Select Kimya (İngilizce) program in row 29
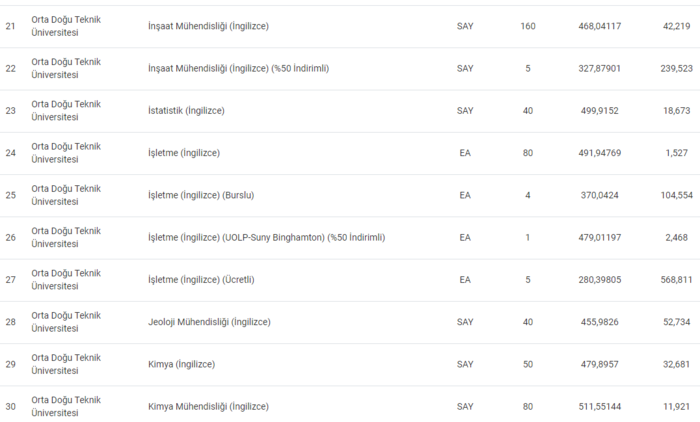Image resolution: width=700 pixels, height=422 pixels. [x=181, y=364]
